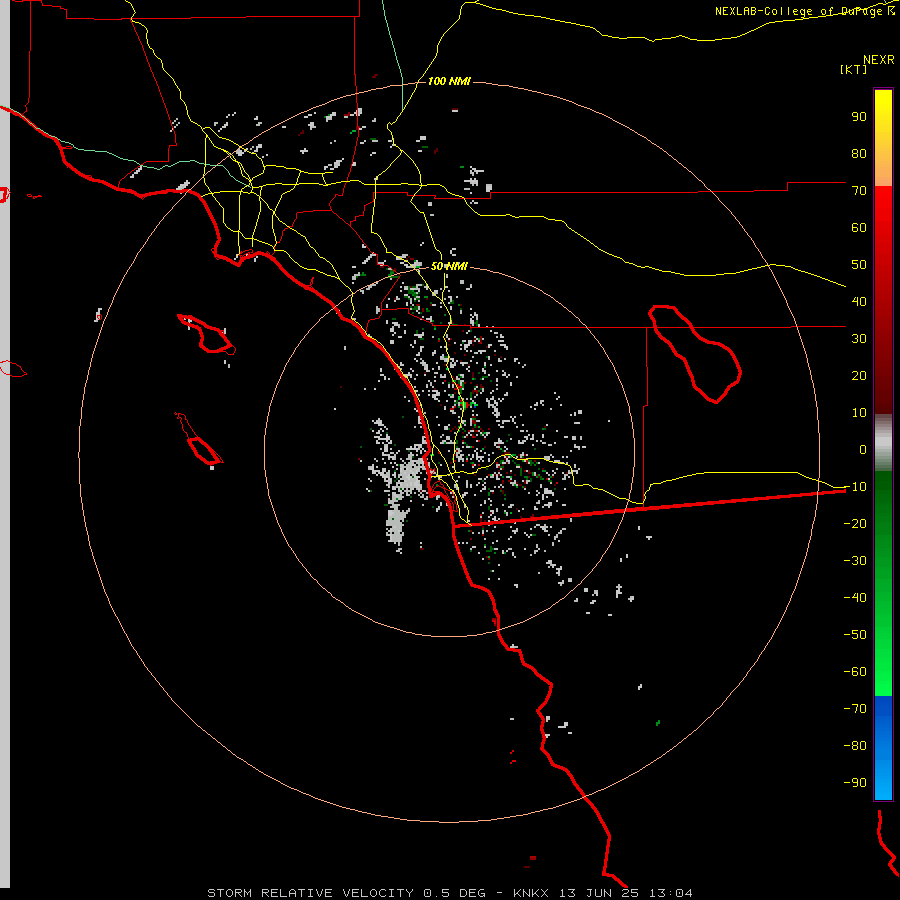This screenshot has height=900, width=900.
Task: Click the -50 value on velocity scale
Action: tap(855, 635)
